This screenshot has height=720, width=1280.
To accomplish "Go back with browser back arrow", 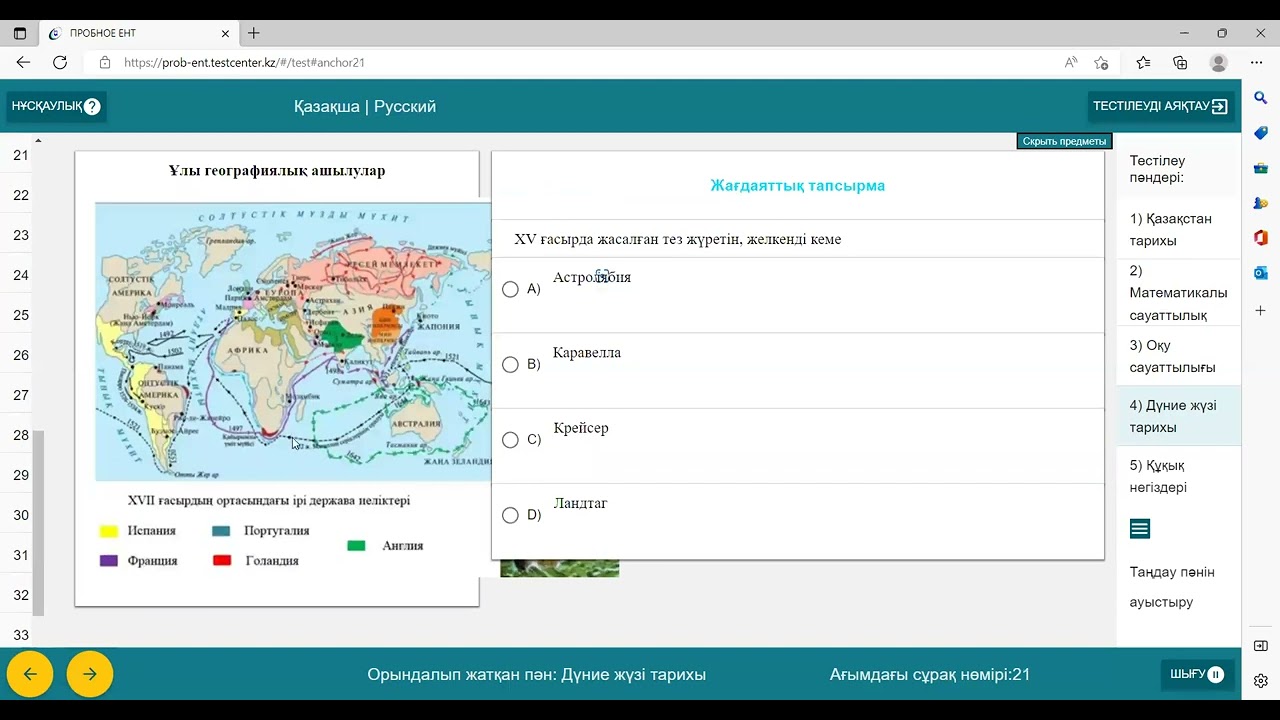I will click(x=23, y=62).
